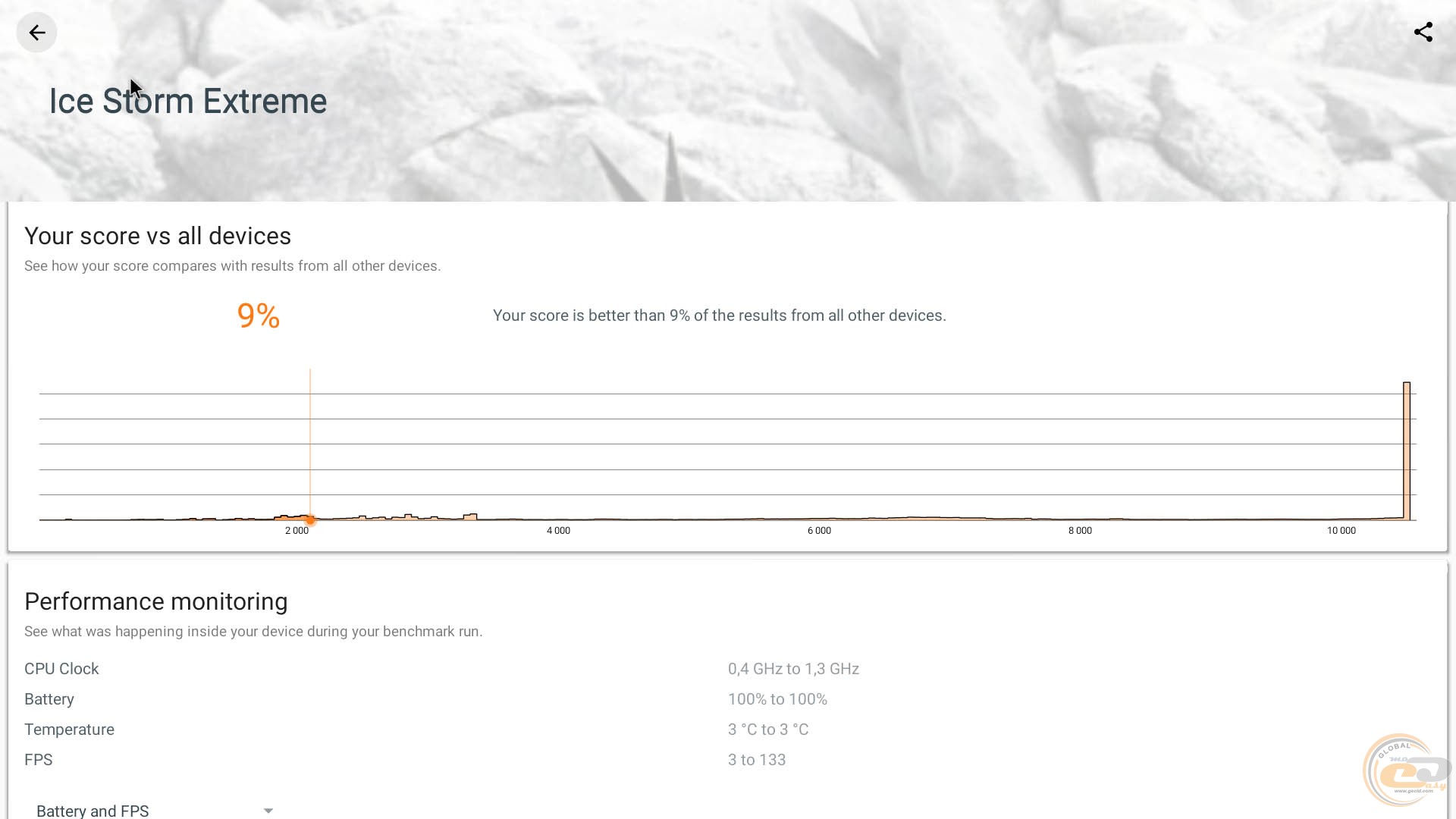Viewport: 1456px width, 819px height.
Task: Click the Performance monitoring heading
Action: 155,601
